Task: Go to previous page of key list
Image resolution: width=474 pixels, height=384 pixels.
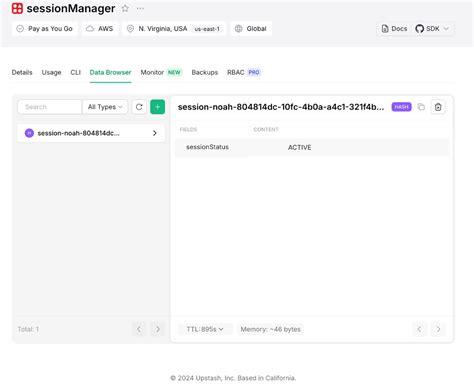Action: click(139, 329)
